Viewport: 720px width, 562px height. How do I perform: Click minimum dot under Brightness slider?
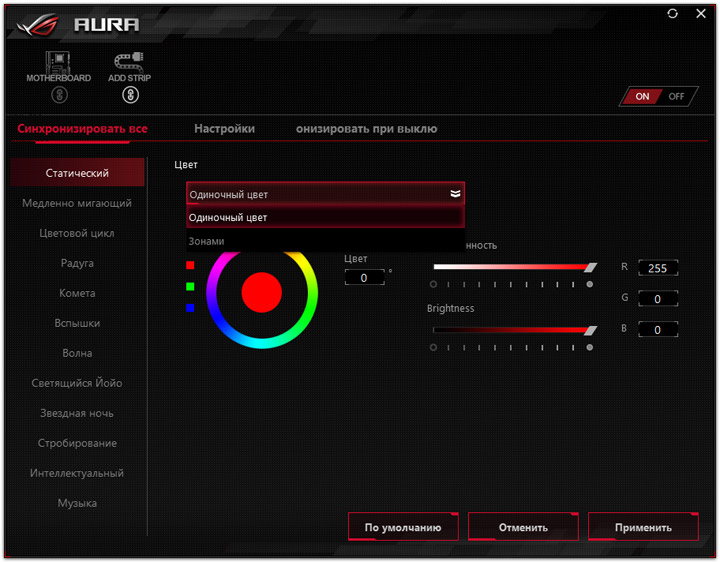tap(433, 347)
